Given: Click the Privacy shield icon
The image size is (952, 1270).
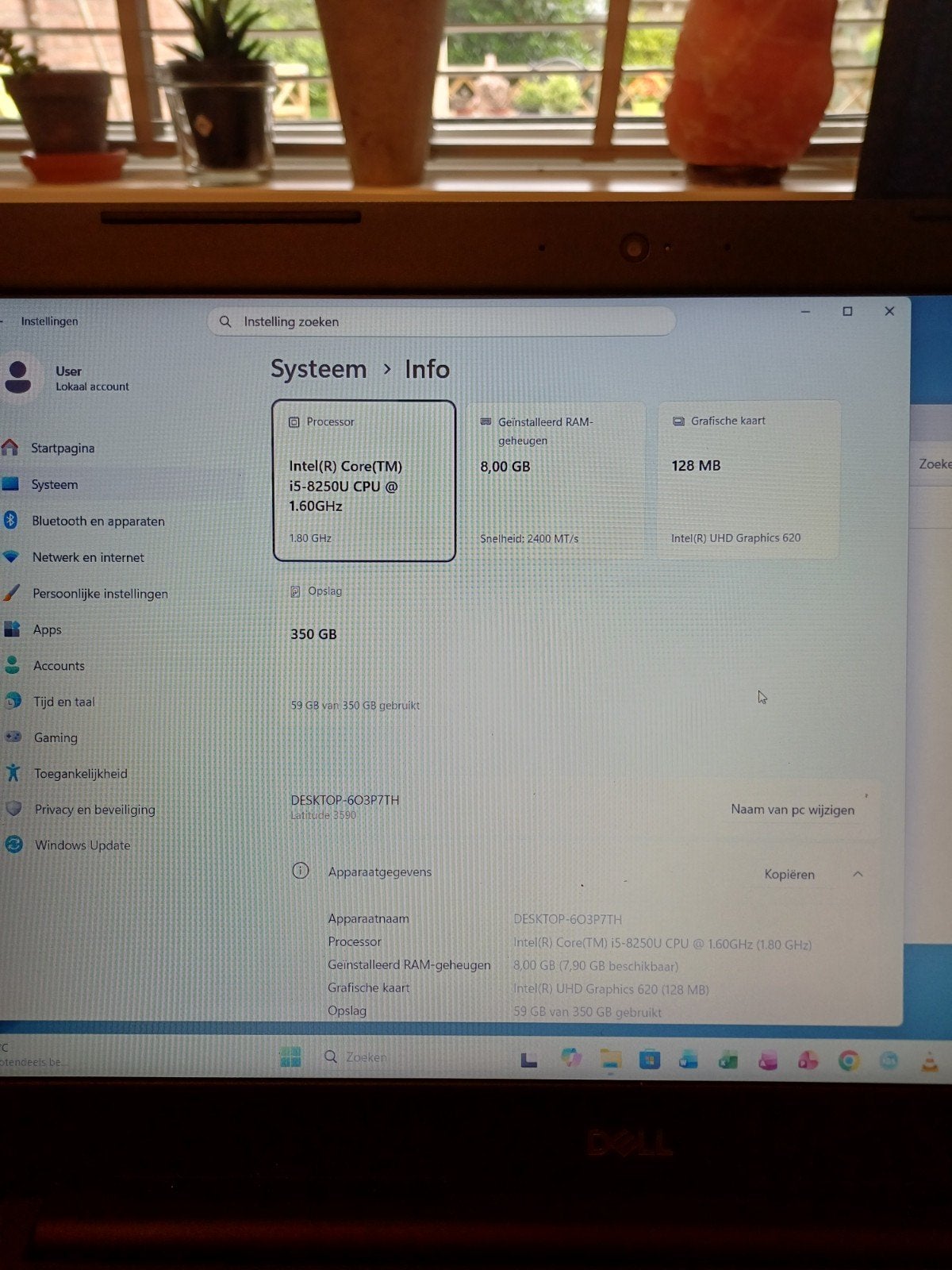Looking at the screenshot, I should pos(13,809).
